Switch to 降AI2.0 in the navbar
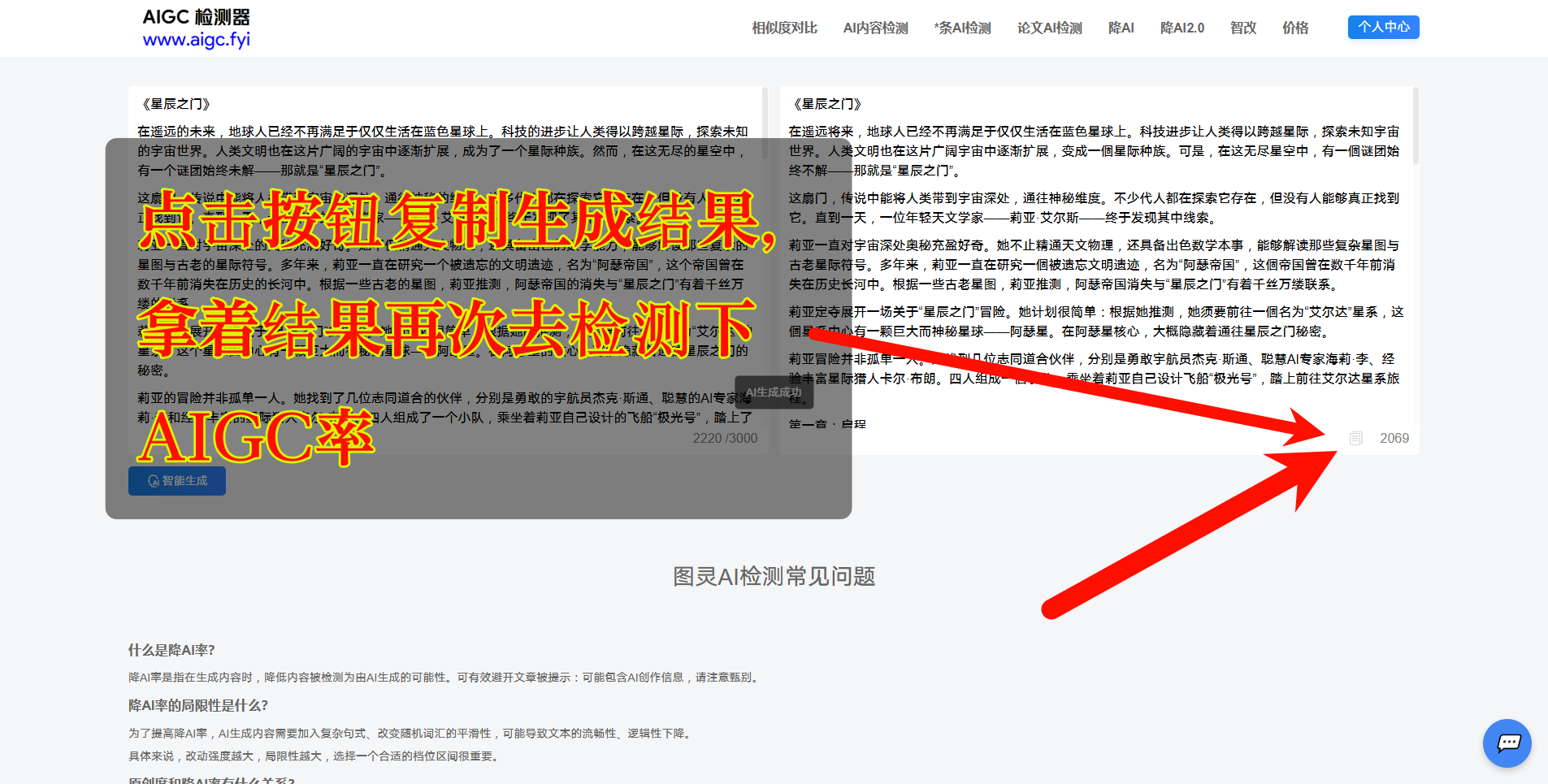The width and height of the screenshot is (1548, 784). coord(1182,27)
